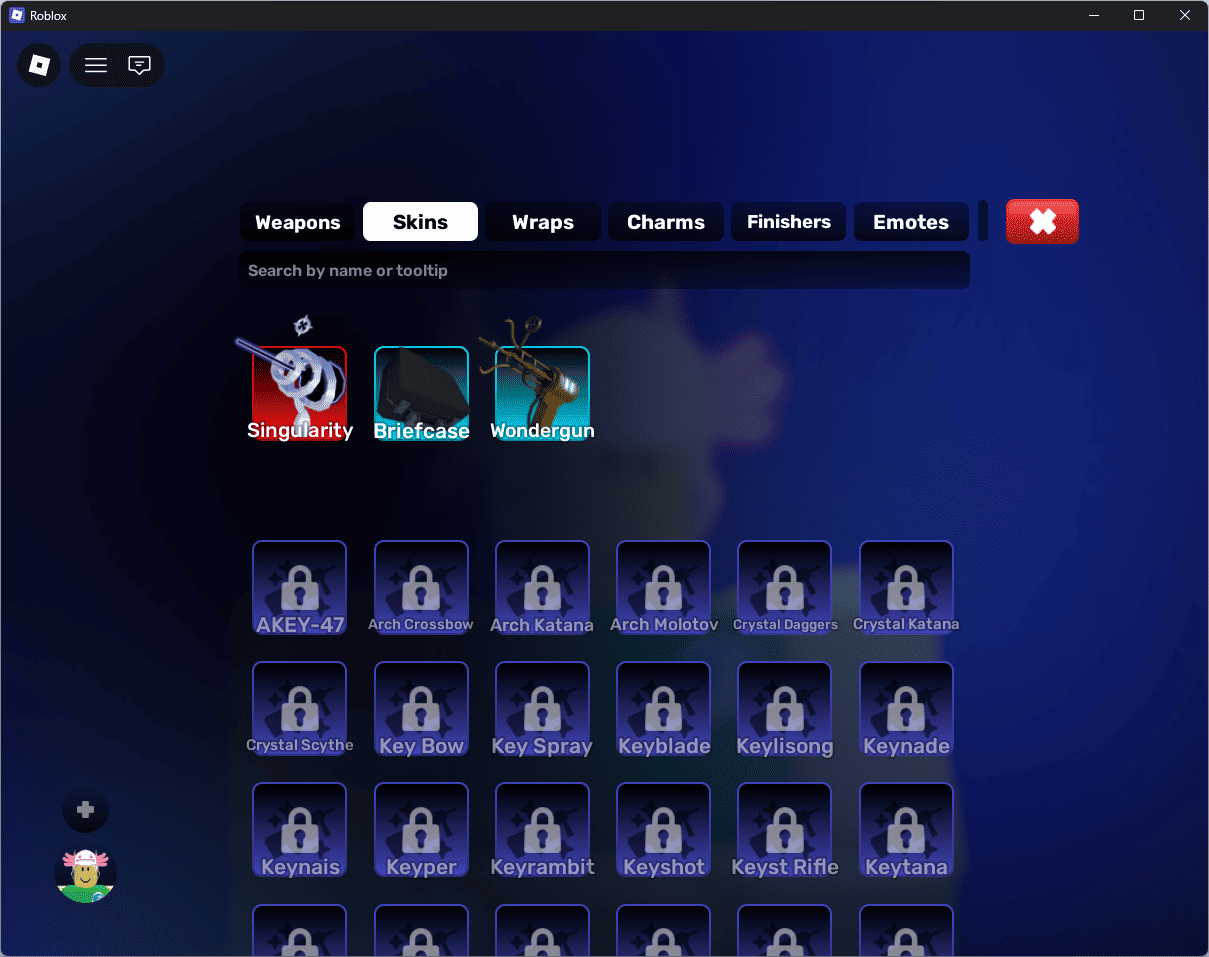This screenshot has width=1209, height=957.
Task: Minimize the Roblox window
Action: click(x=1093, y=15)
